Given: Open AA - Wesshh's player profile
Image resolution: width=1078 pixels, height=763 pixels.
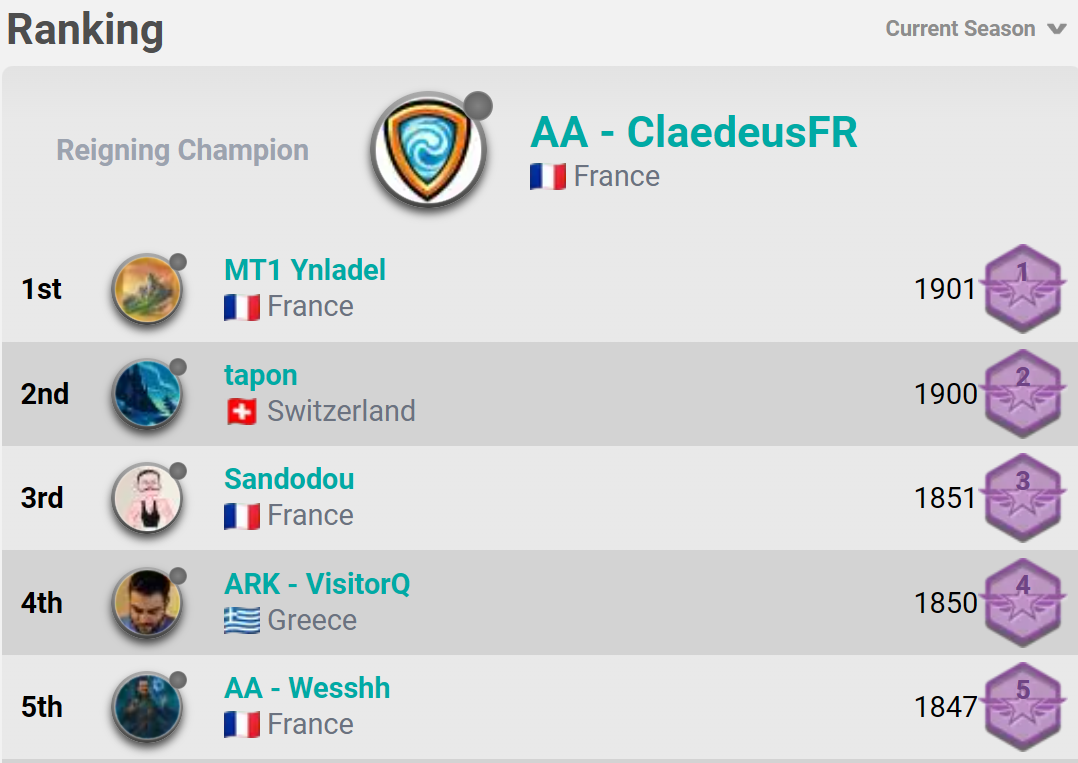Looking at the screenshot, I should click(307, 688).
